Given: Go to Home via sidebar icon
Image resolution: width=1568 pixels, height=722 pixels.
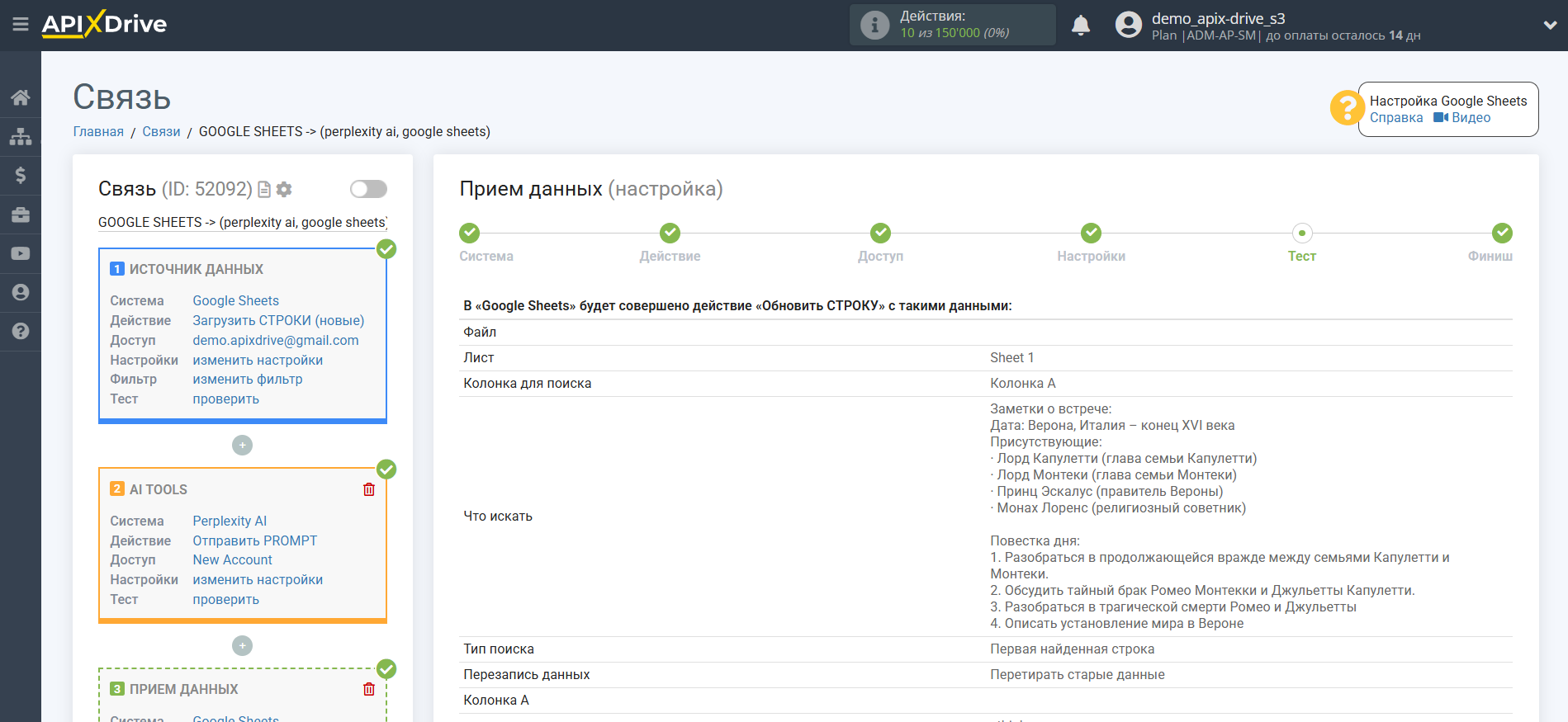Looking at the screenshot, I should (21, 97).
